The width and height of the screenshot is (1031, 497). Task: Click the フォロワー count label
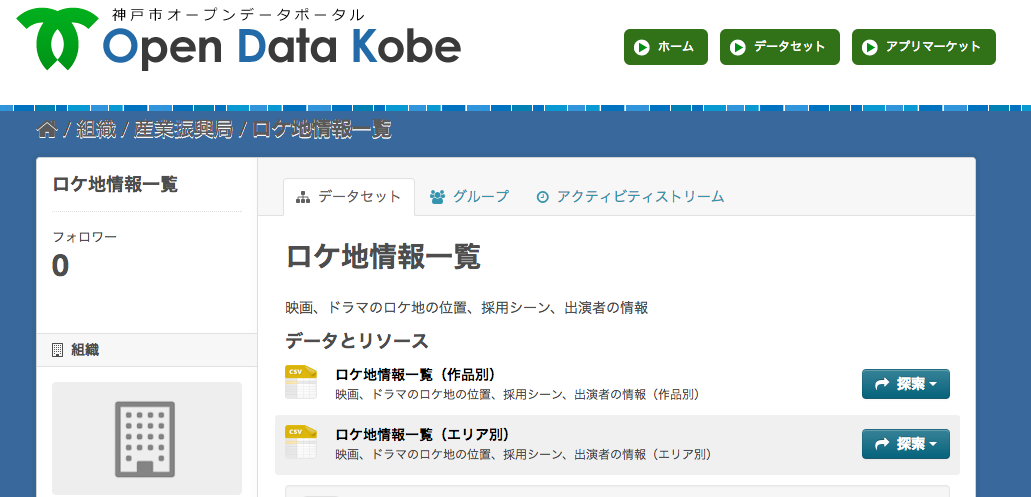pyautogui.click(x=84, y=237)
